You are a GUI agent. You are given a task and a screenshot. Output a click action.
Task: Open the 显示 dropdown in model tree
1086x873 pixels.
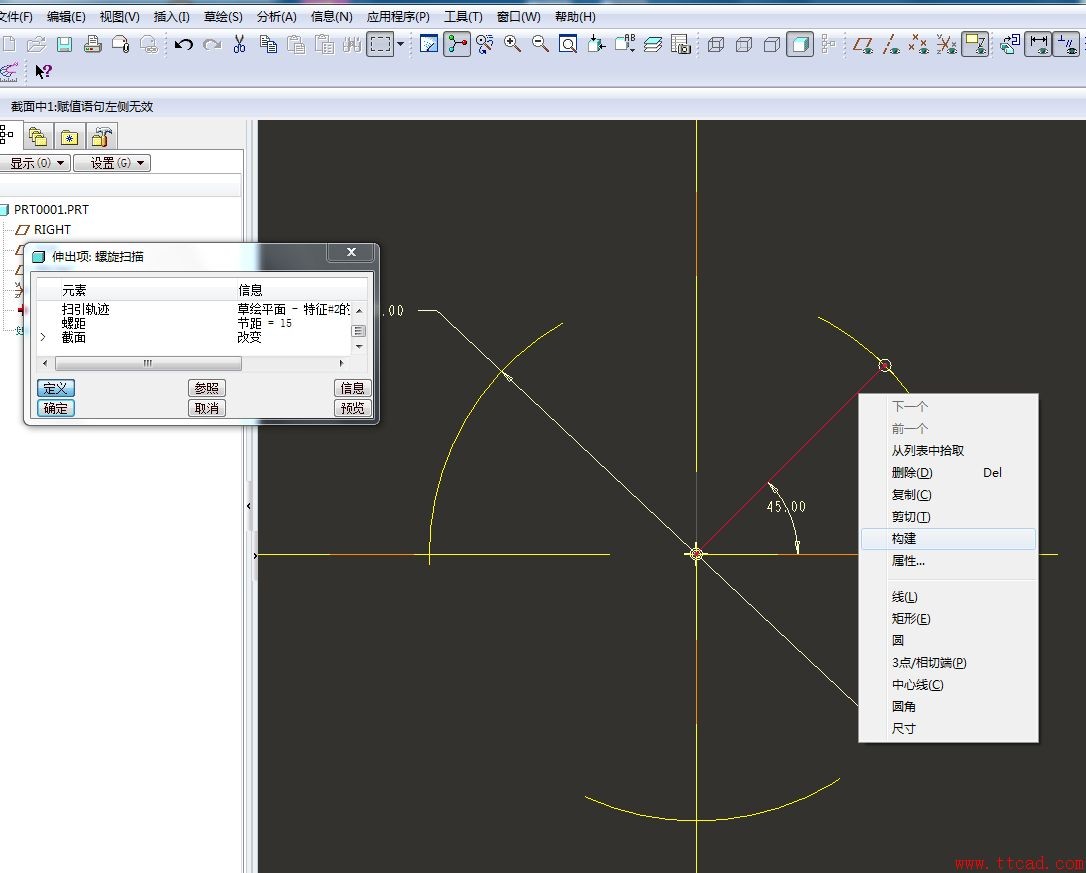click(36, 163)
